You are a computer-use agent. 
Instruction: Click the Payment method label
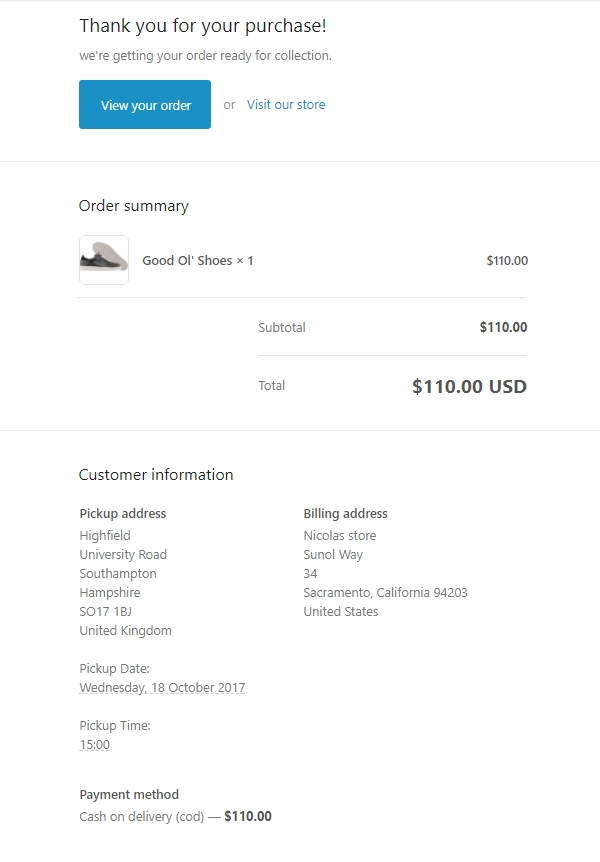pyautogui.click(x=129, y=795)
